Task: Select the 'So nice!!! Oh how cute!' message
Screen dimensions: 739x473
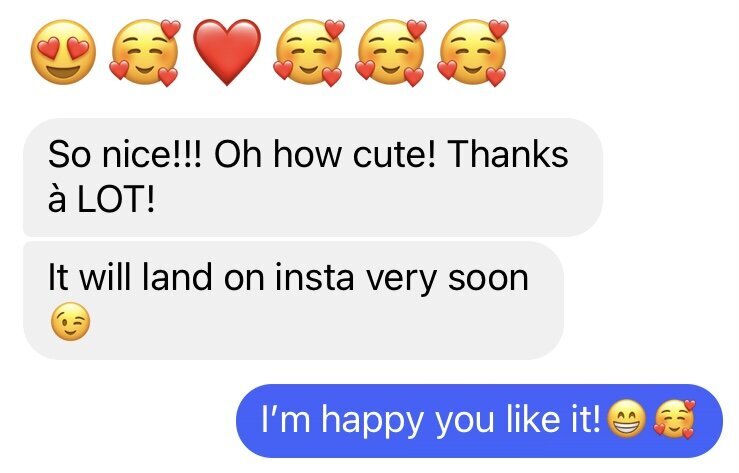Action: coord(313,177)
